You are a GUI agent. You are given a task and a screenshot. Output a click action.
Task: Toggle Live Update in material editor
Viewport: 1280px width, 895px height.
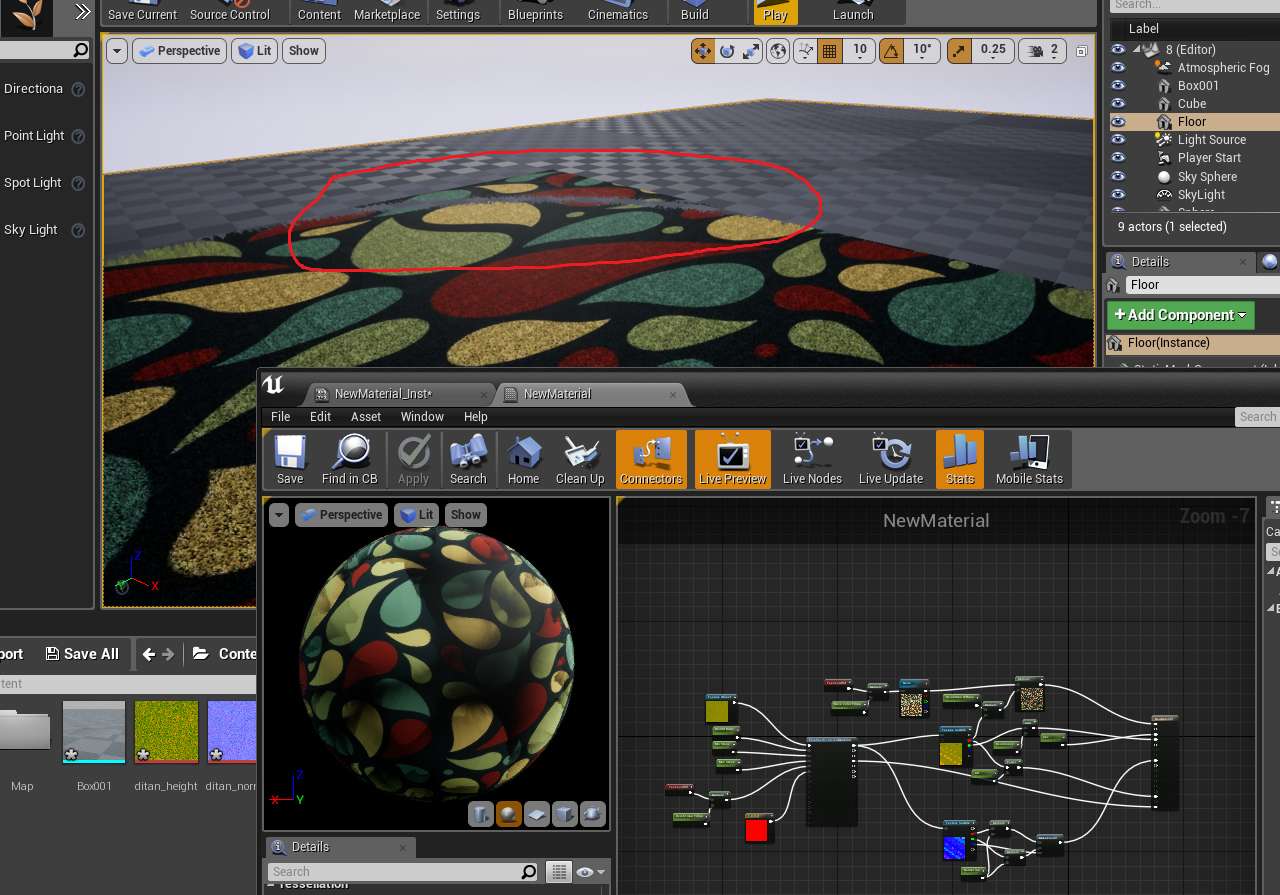click(x=891, y=459)
